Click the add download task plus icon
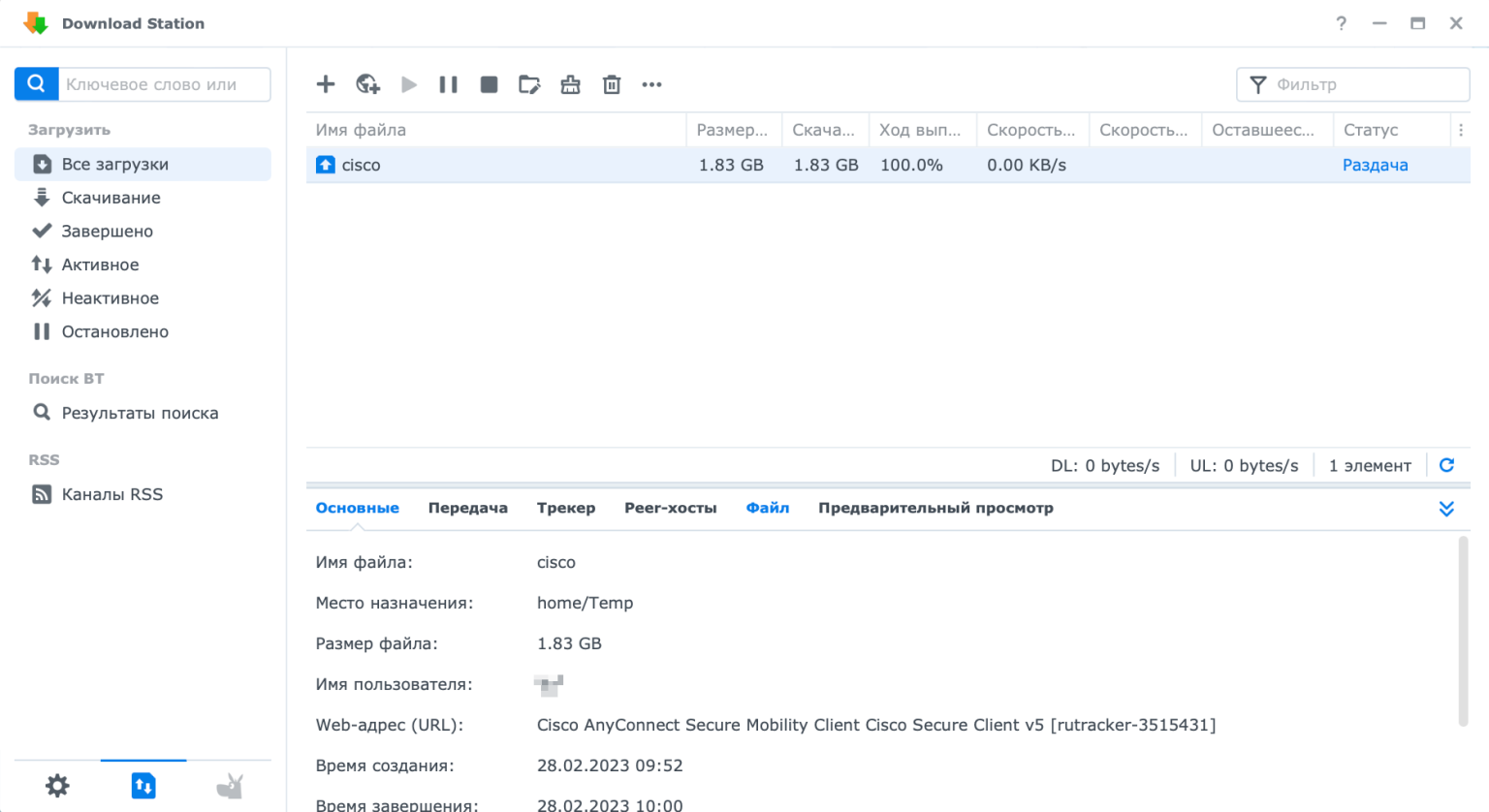This screenshot has width=1489, height=812. click(326, 84)
